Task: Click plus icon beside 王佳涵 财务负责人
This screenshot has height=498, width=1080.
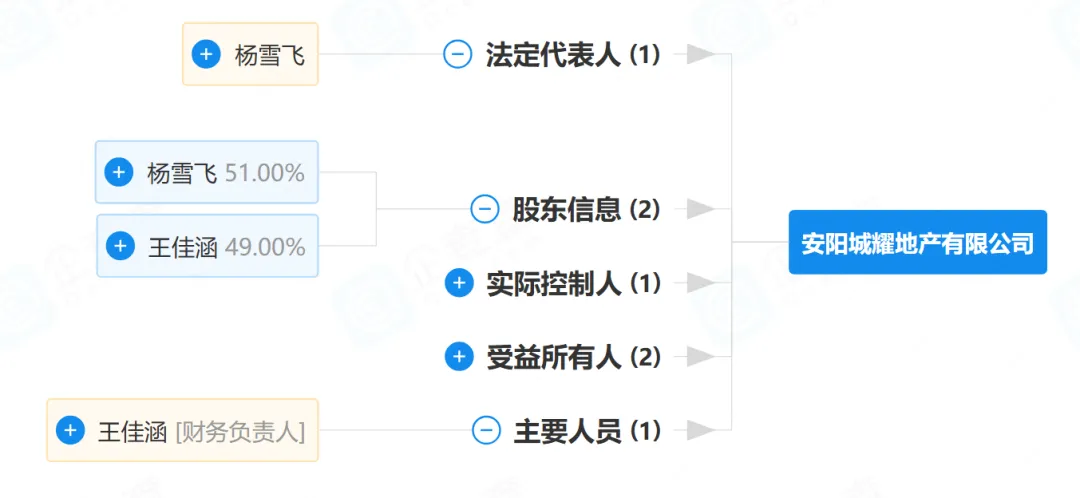Action: tap(70, 431)
